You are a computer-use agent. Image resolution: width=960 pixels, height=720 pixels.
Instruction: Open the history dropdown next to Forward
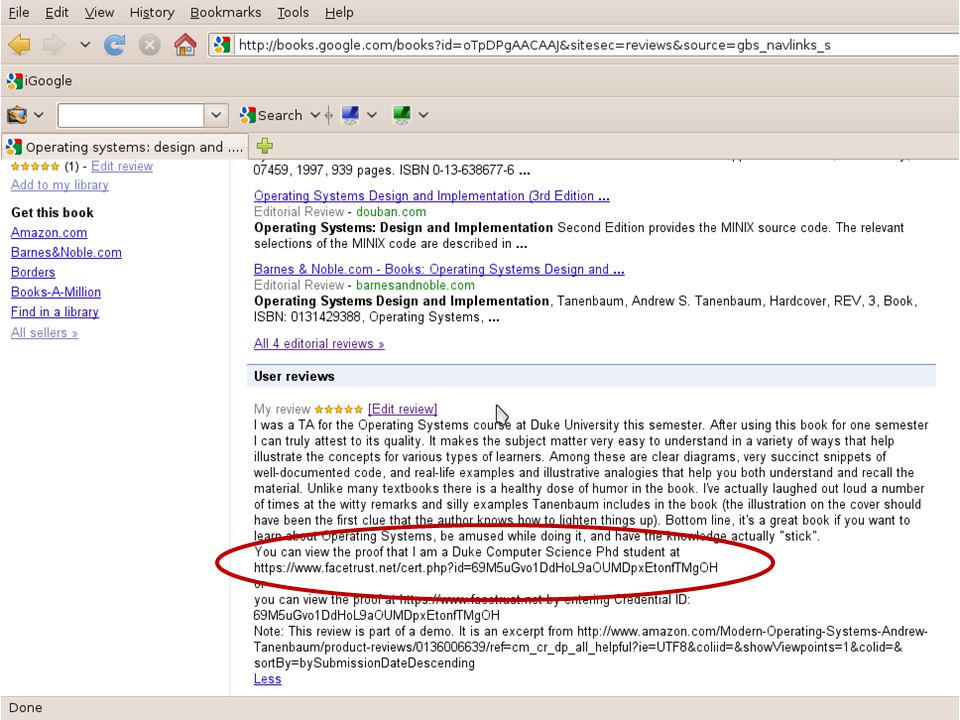pyautogui.click(x=85, y=45)
